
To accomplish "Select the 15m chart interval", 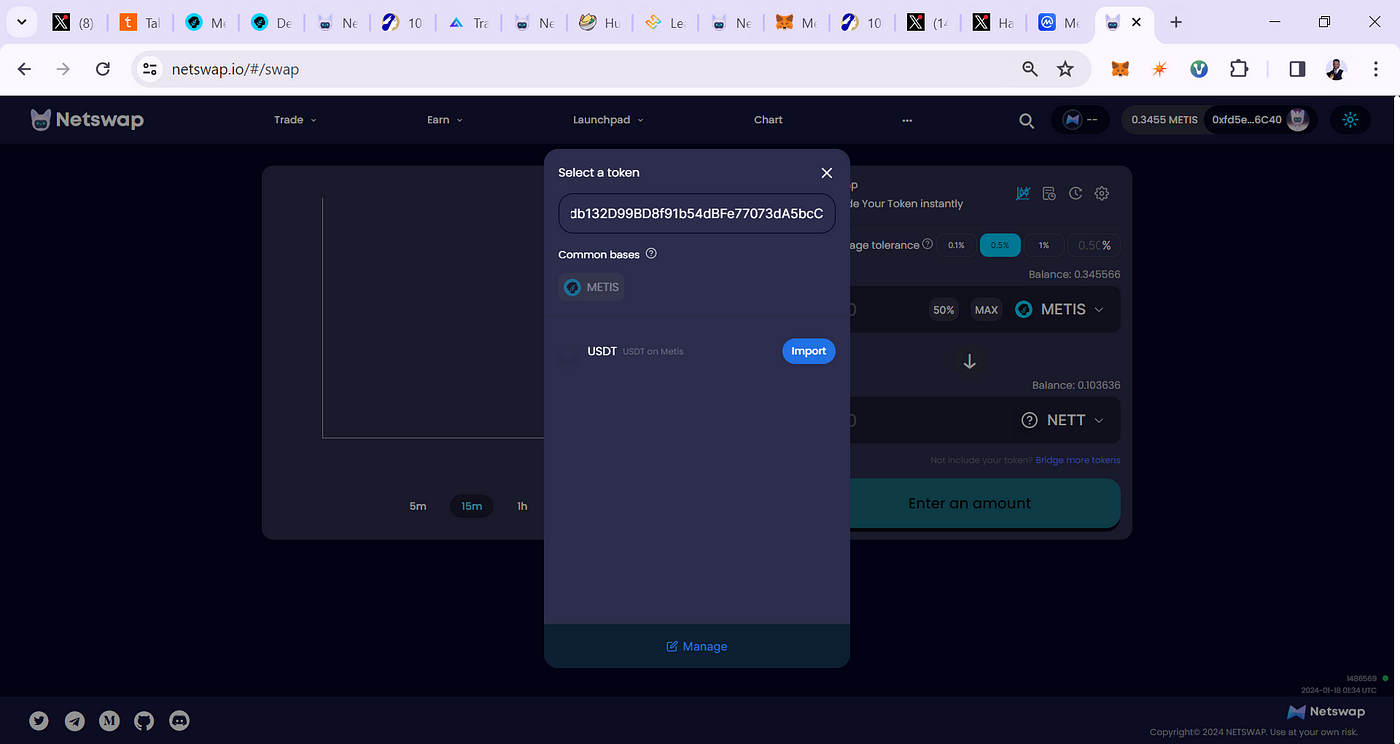I will tap(471, 506).
